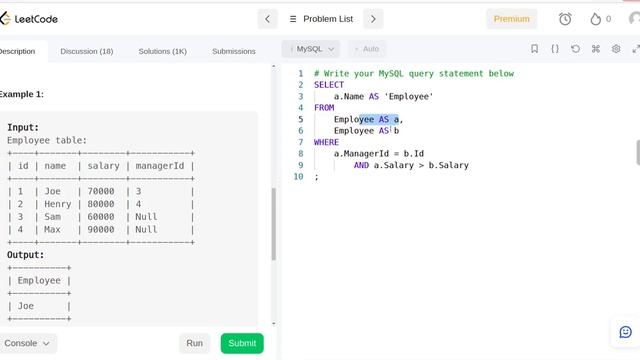Viewport: 640px width, 360px height.
Task: Go to next problem arrow
Action: pyautogui.click(x=373, y=19)
